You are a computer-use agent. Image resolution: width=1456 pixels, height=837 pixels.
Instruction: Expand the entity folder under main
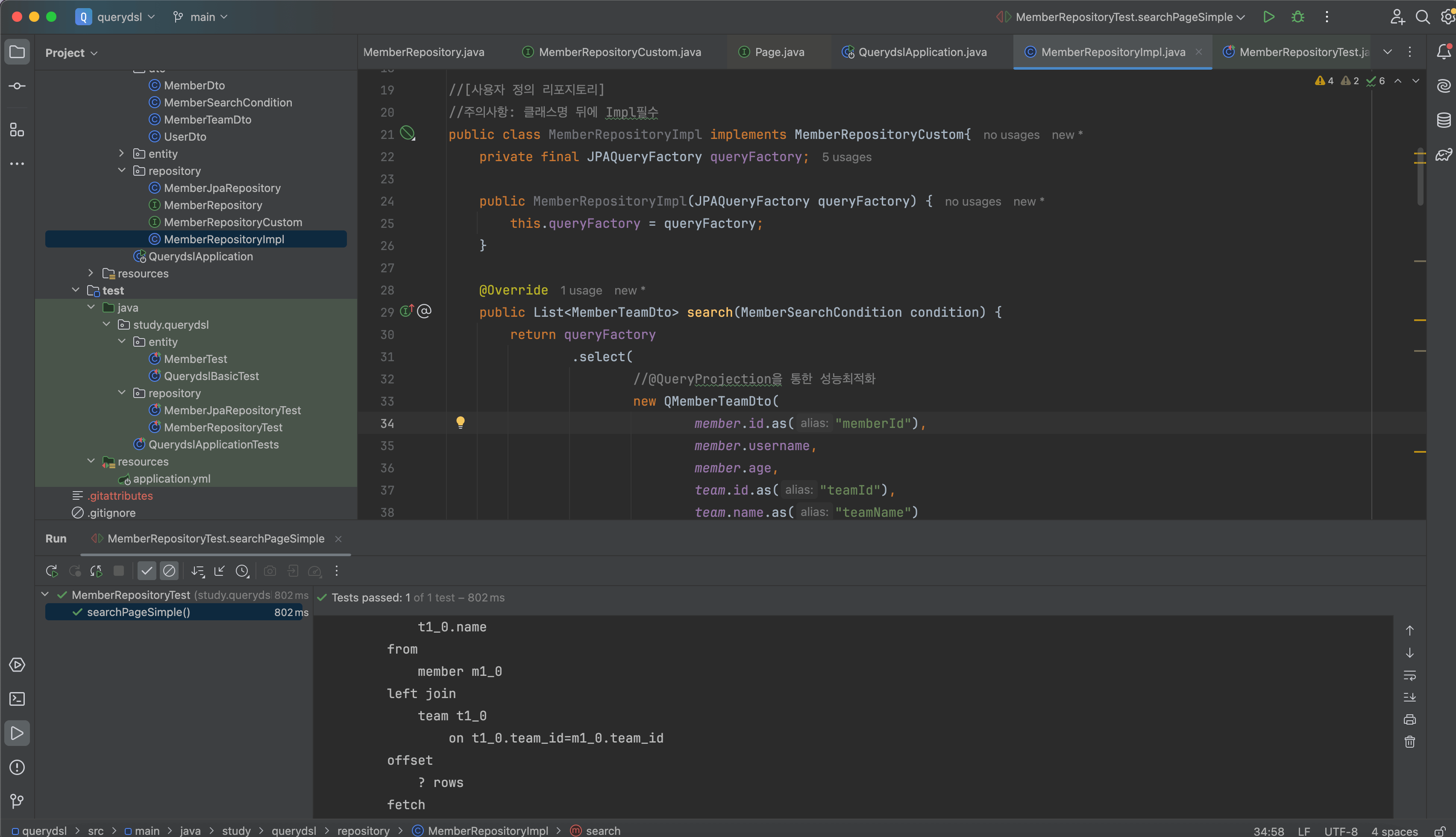pyautogui.click(x=121, y=153)
